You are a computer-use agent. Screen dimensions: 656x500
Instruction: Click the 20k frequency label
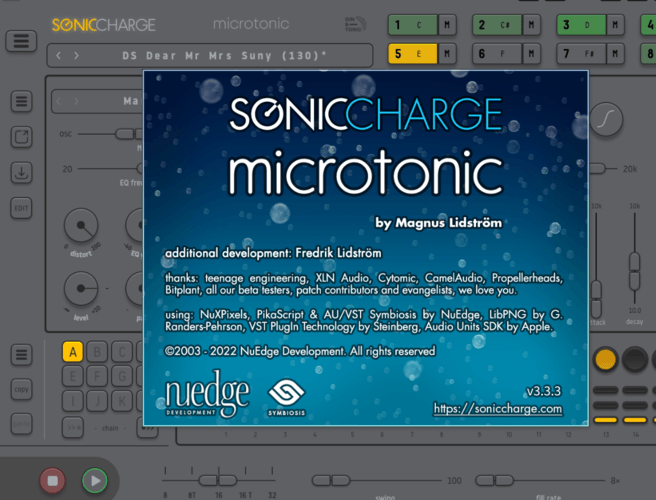(x=630, y=169)
